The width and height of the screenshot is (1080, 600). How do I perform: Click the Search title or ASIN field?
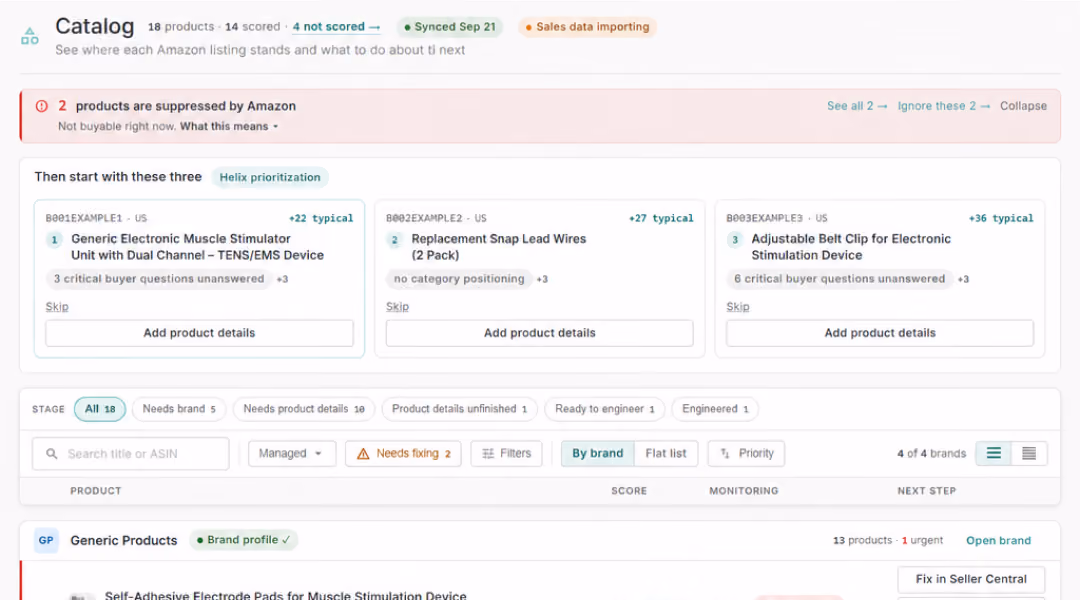tap(130, 454)
